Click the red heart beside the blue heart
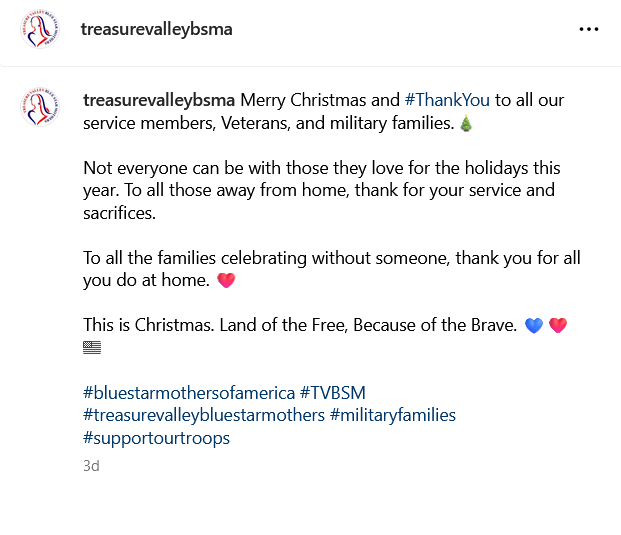This screenshot has height=535, width=621. click(x=558, y=326)
